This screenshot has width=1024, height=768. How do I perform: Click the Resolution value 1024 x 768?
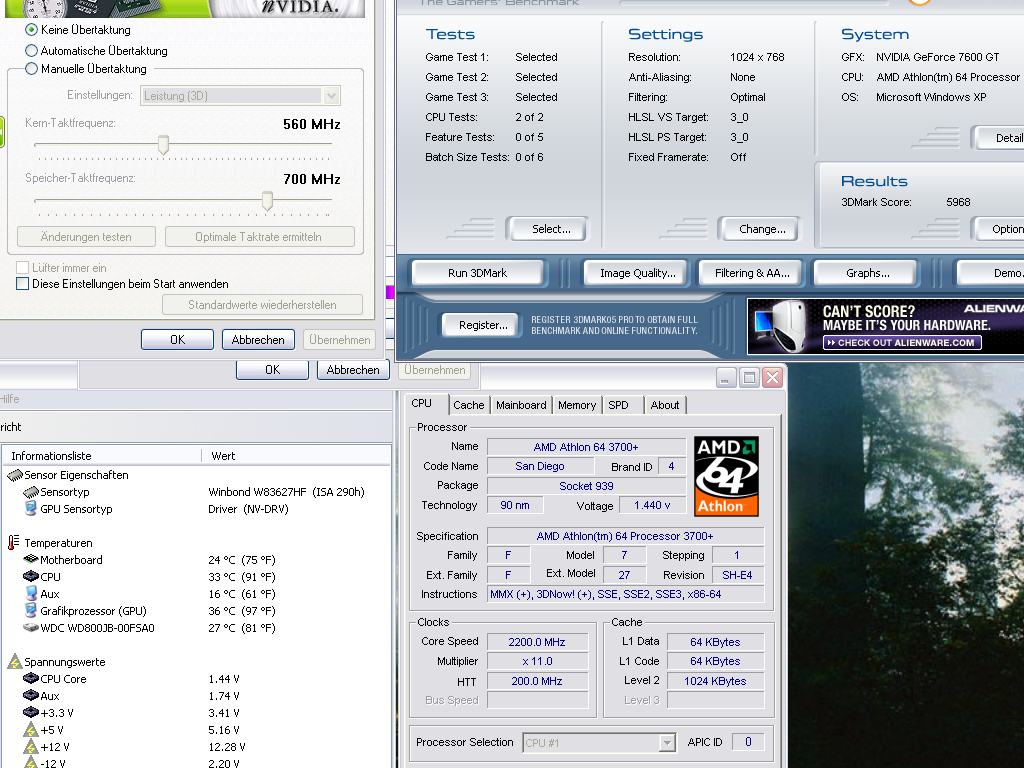pyautogui.click(x=757, y=57)
